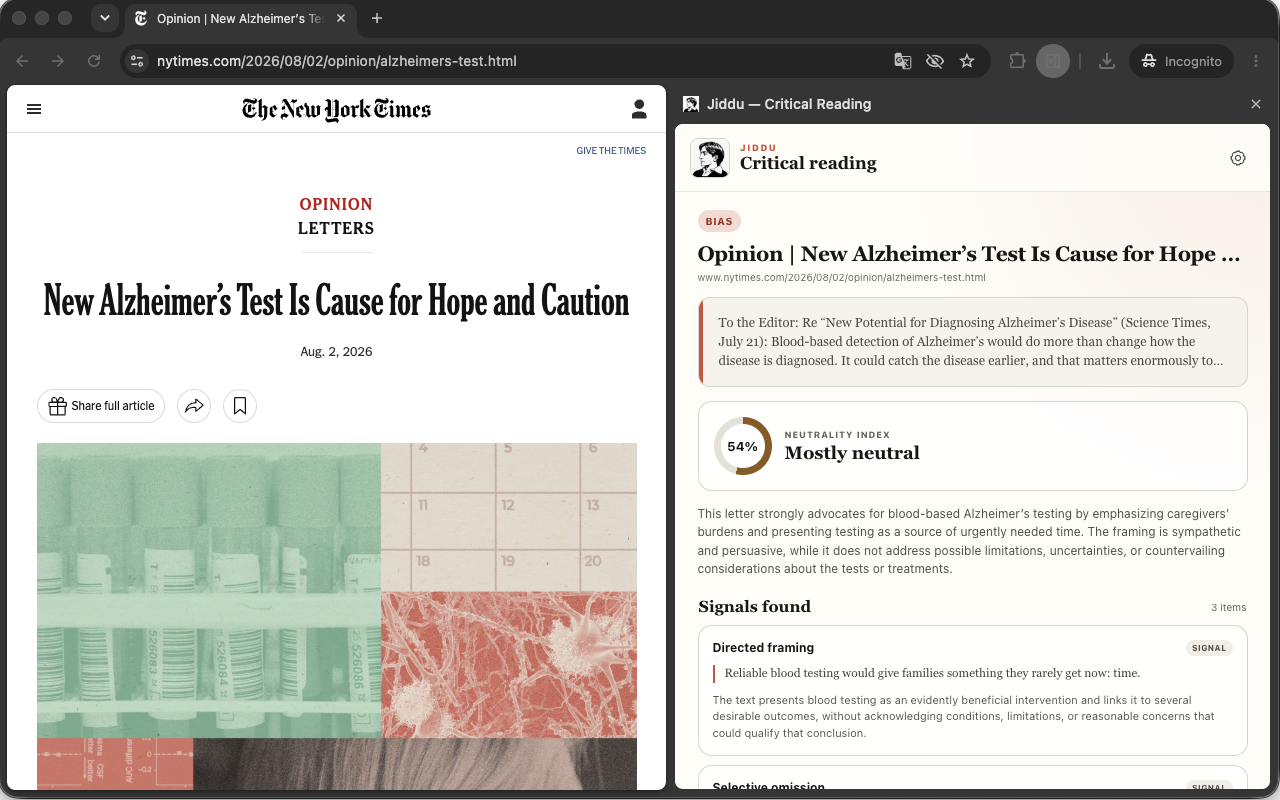Viewport: 1280px width, 800px height.
Task: Click the translate page icon in address bar
Action: (903, 61)
